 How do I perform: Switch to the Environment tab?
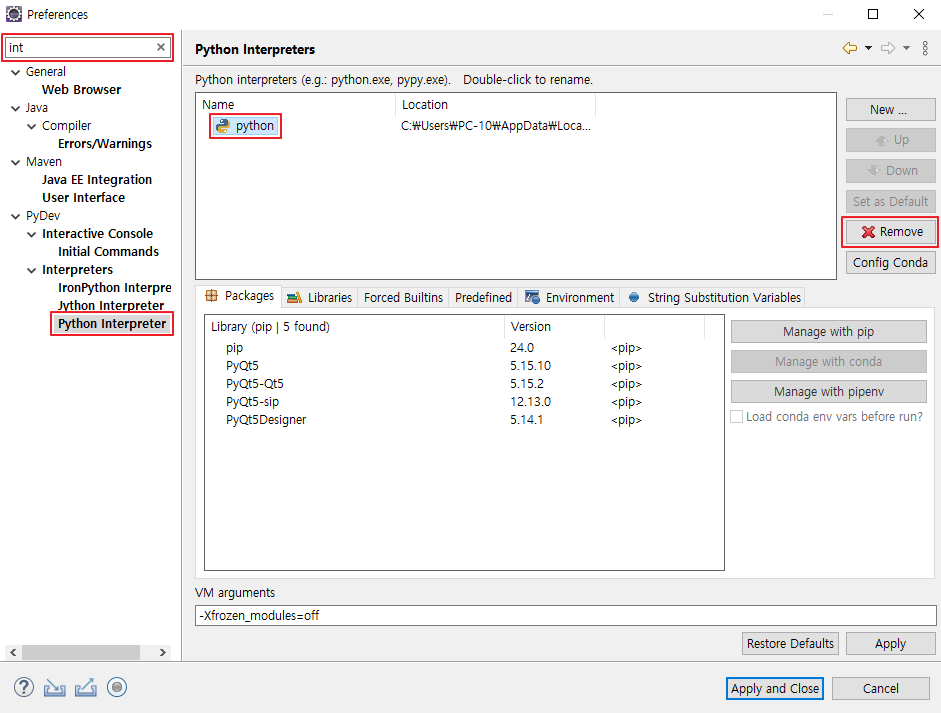569,297
